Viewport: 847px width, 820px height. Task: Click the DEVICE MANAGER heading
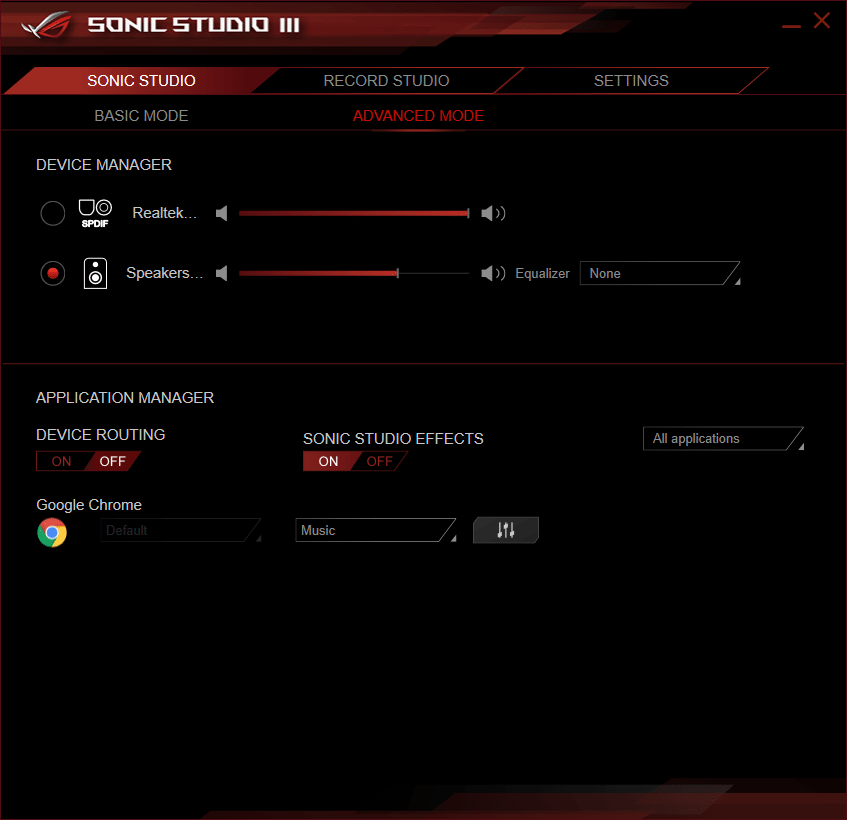[x=104, y=165]
